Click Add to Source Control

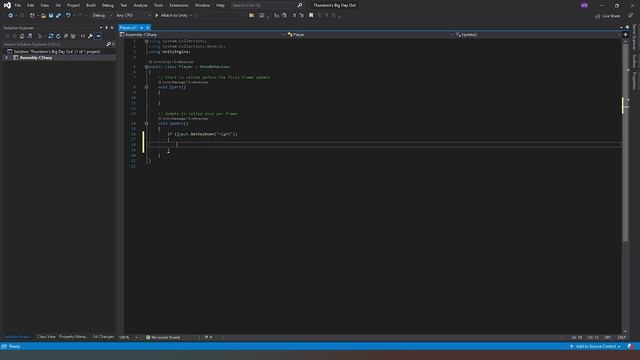[x=596, y=347]
